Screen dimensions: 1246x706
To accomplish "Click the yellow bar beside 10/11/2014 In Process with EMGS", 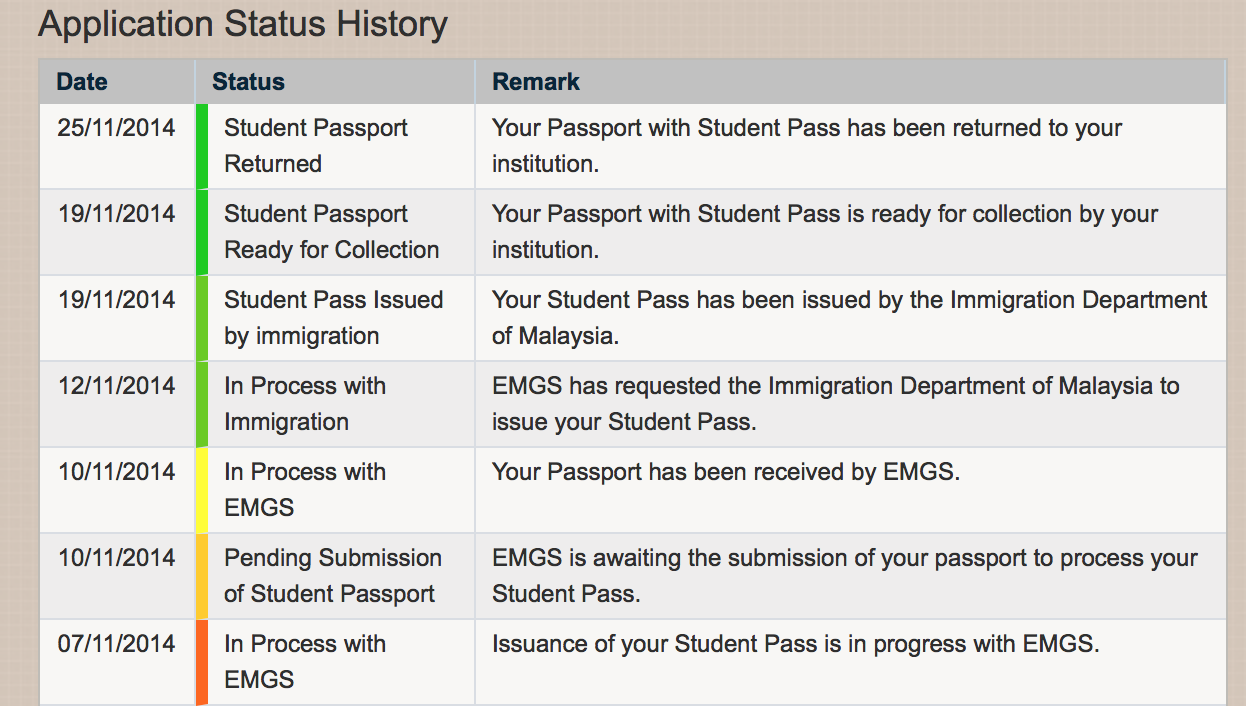I will [x=202, y=490].
